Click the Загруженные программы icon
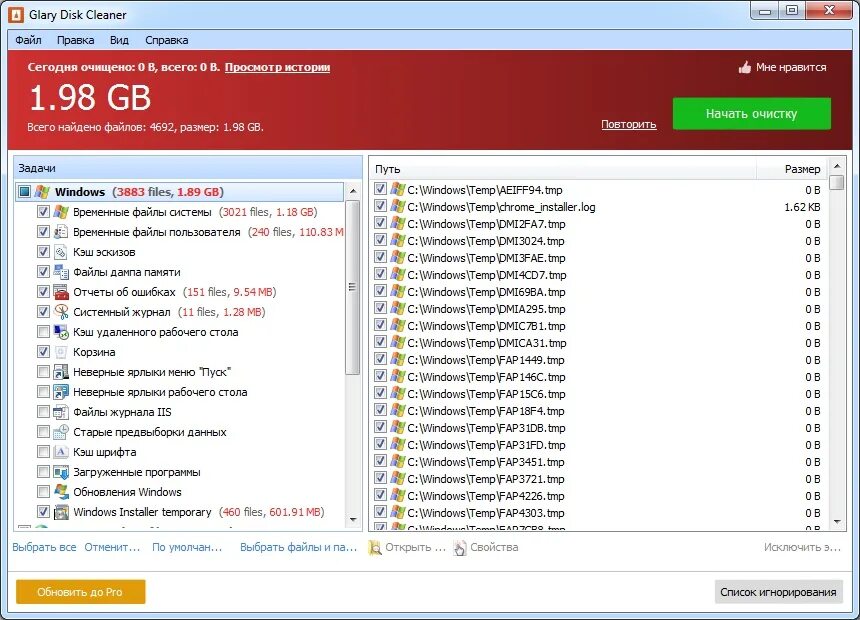This screenshot has height=620, width=860. (x=61, y=472)
